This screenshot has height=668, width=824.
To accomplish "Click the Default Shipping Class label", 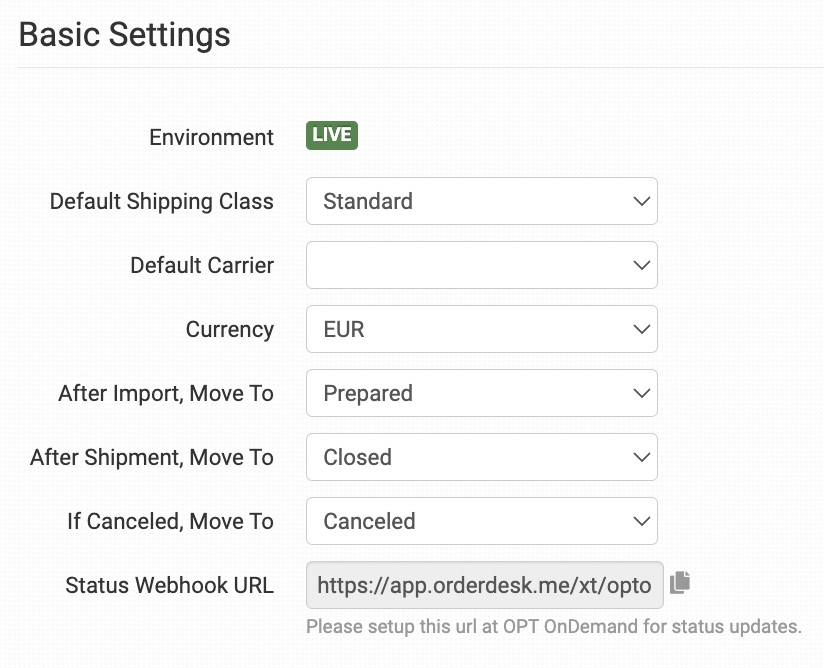I will tap(162, 201).
